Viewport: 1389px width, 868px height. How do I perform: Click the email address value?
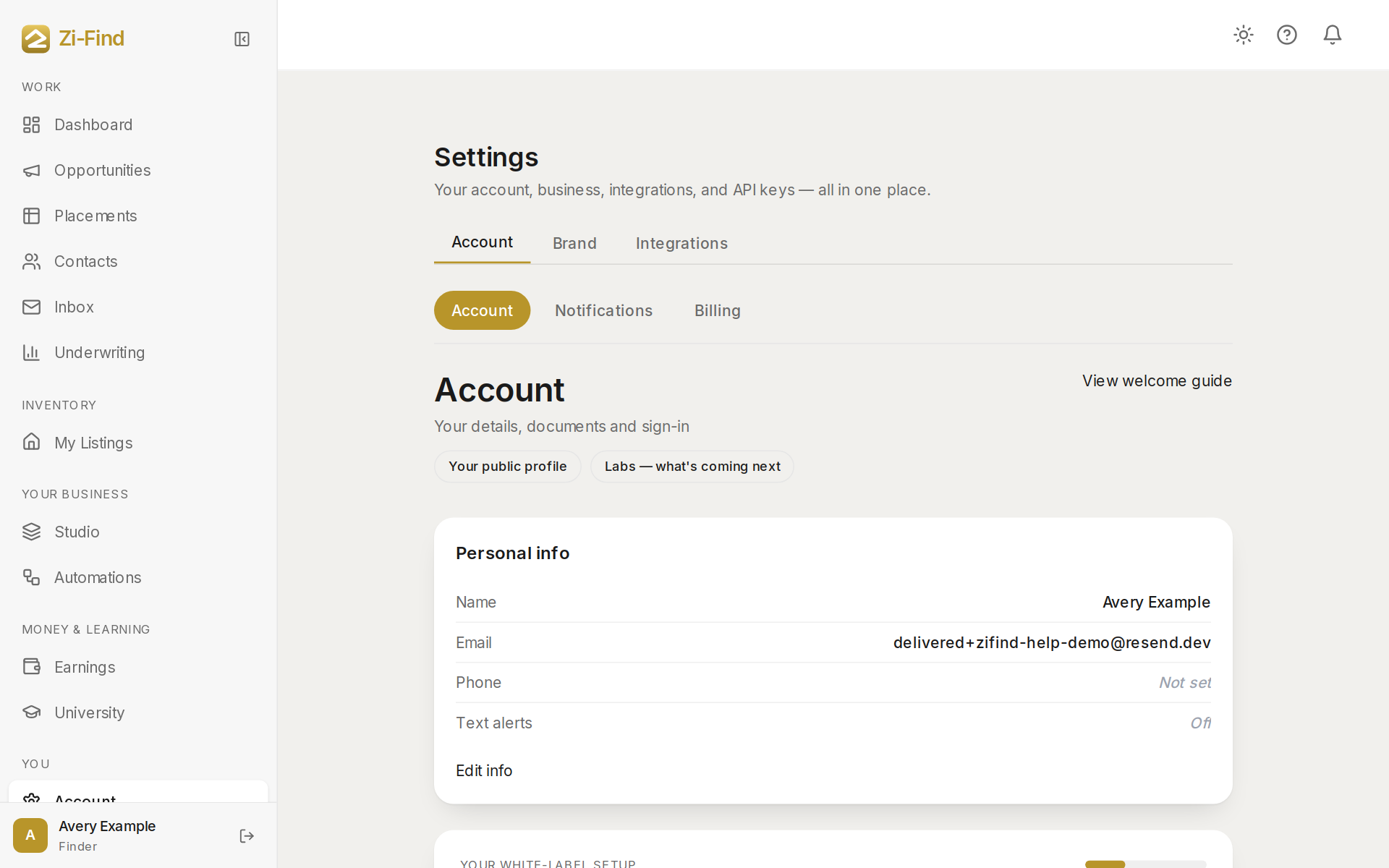[1052, 643]
